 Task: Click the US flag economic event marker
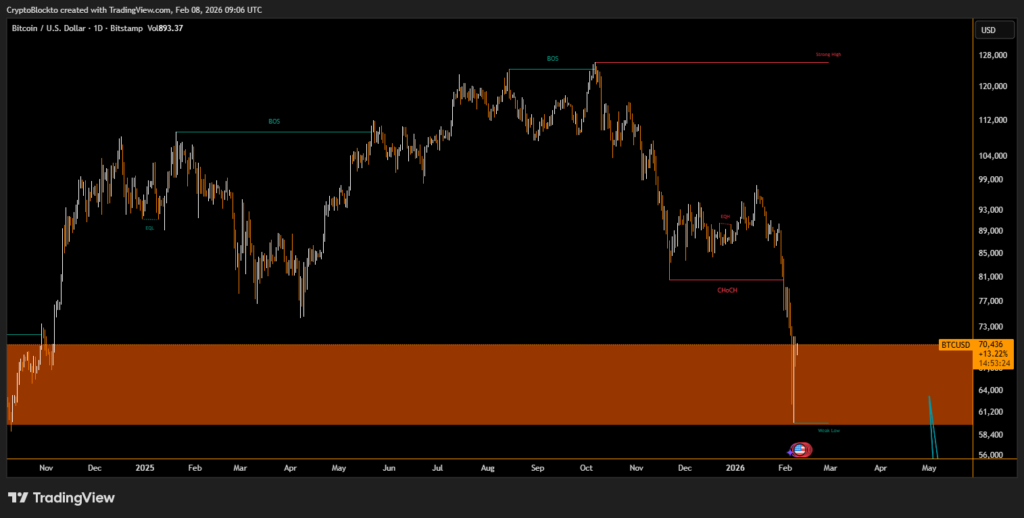801,450
